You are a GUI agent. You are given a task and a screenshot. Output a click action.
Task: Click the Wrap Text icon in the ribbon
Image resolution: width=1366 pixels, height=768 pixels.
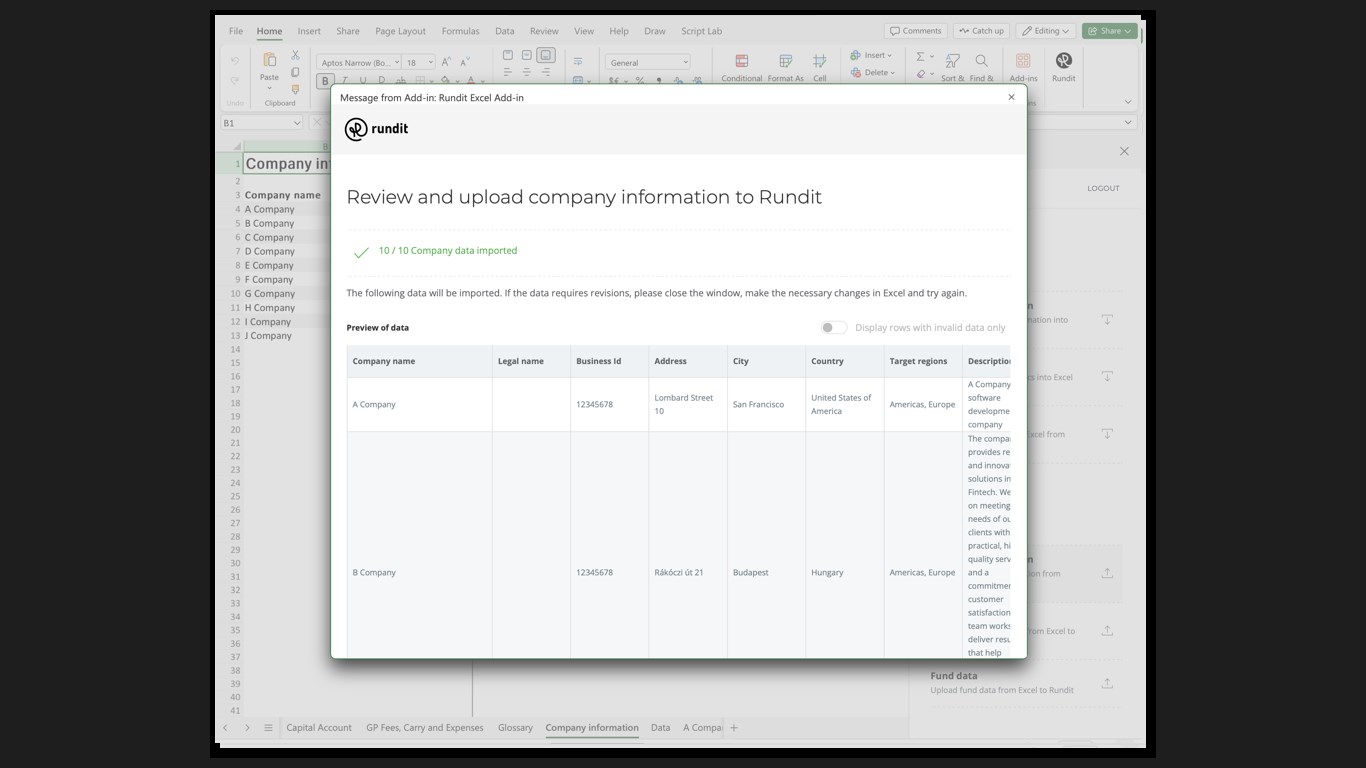(x=577, y=62)
